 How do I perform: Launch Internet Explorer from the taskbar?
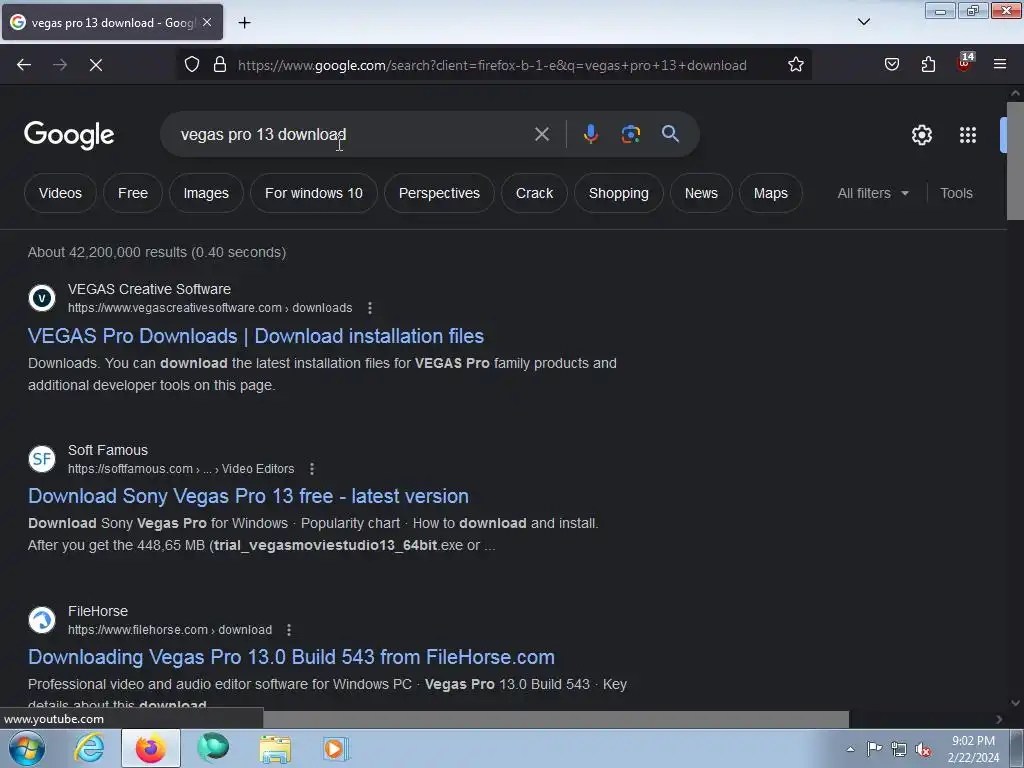pos(89,748)
